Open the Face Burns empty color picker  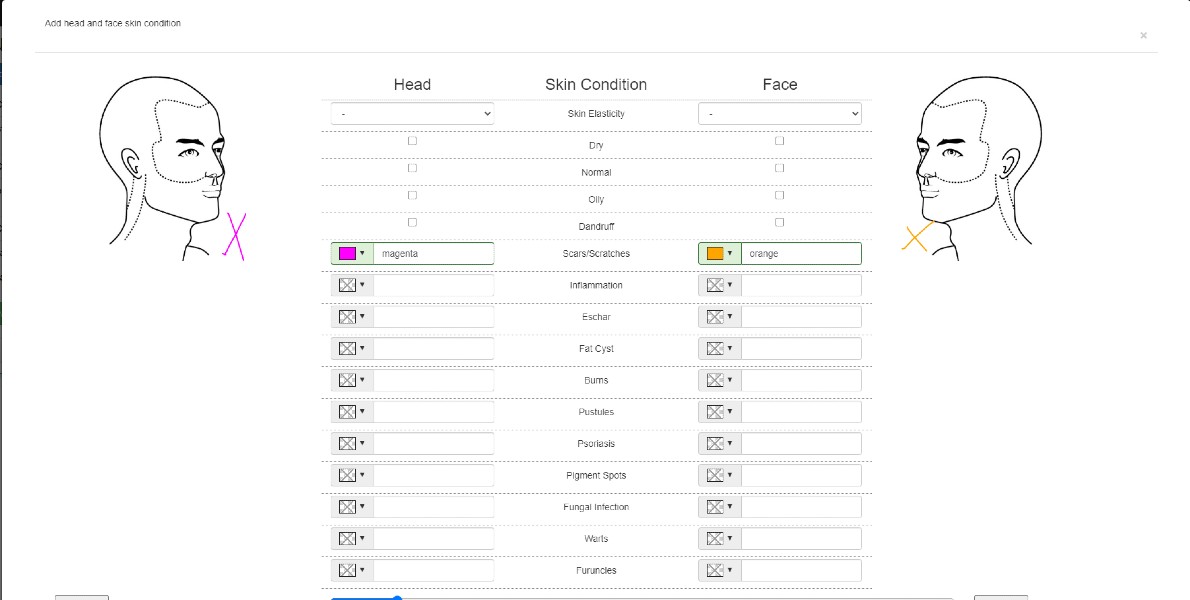click(718, 381)
